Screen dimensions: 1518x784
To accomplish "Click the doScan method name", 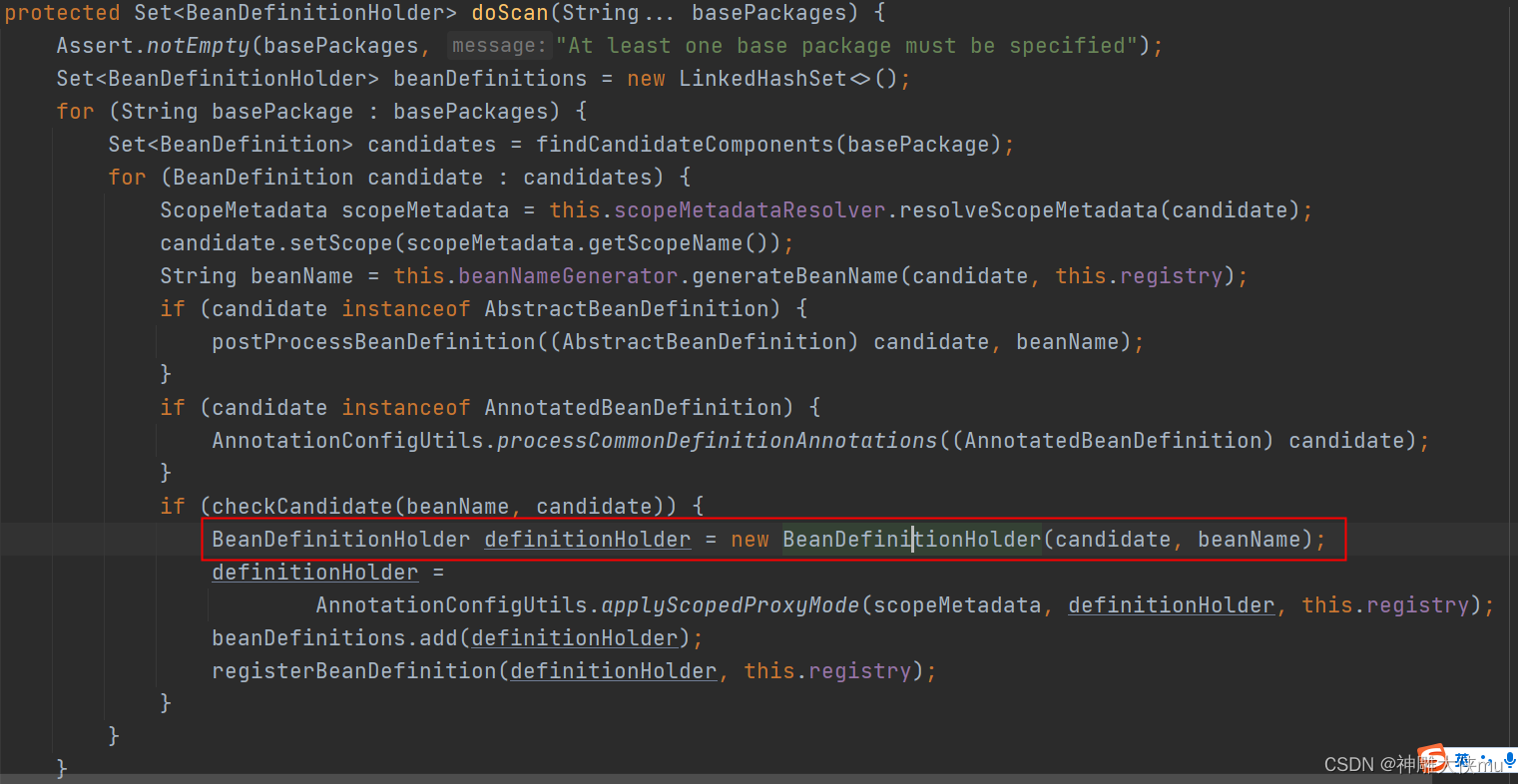I will [510, 13].
